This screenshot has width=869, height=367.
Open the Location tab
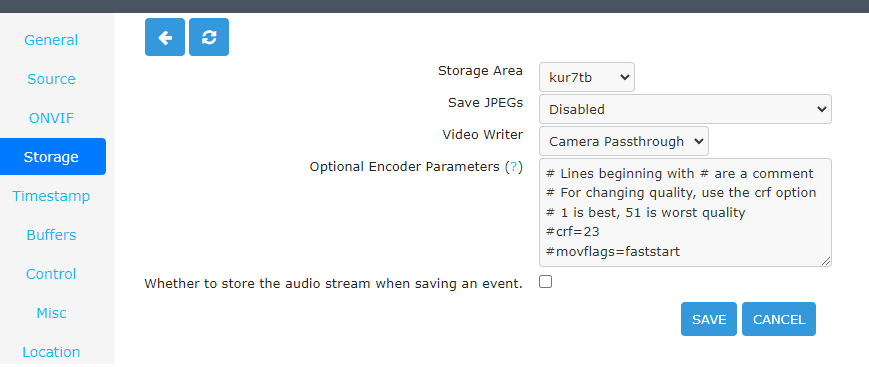coord(51,352)
